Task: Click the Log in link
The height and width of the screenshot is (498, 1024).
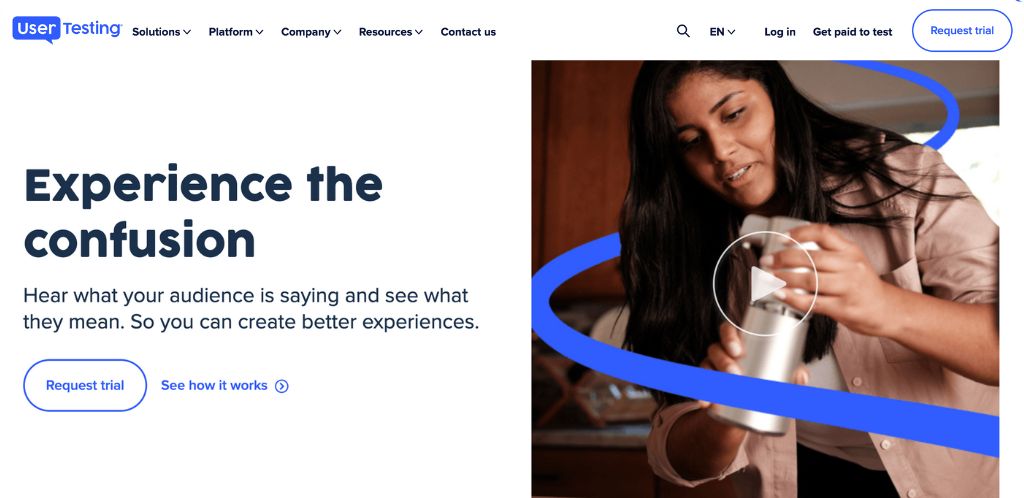Action: (780, 31)
